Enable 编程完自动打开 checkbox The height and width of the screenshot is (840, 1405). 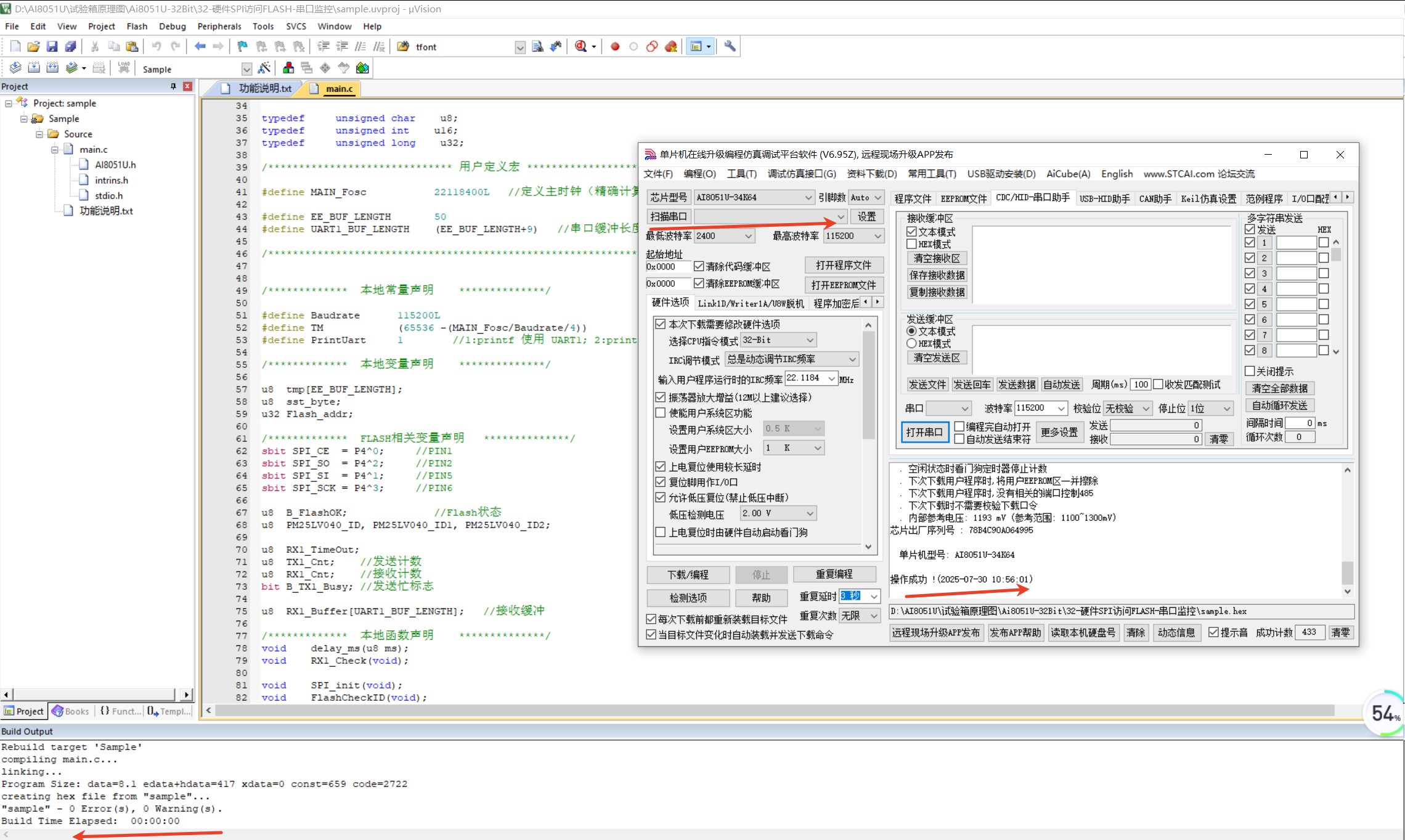click(x=959, y=426)
